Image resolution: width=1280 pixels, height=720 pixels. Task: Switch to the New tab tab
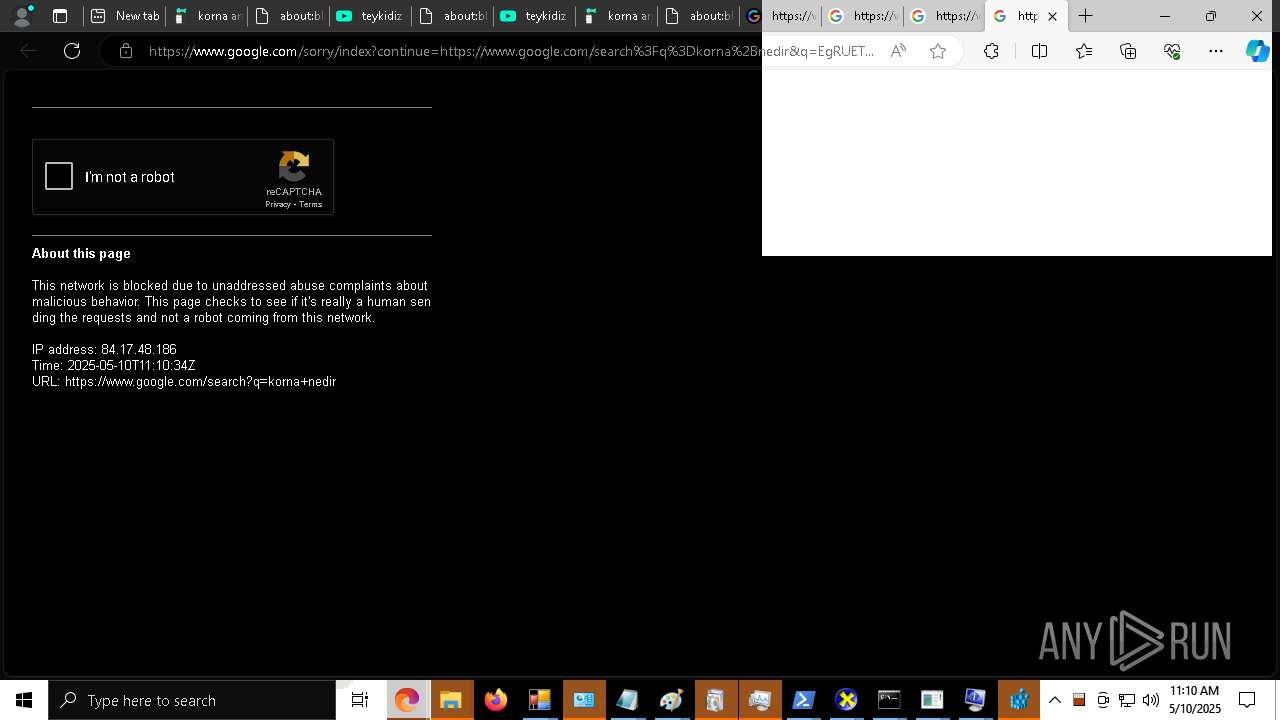pos(124,16)
